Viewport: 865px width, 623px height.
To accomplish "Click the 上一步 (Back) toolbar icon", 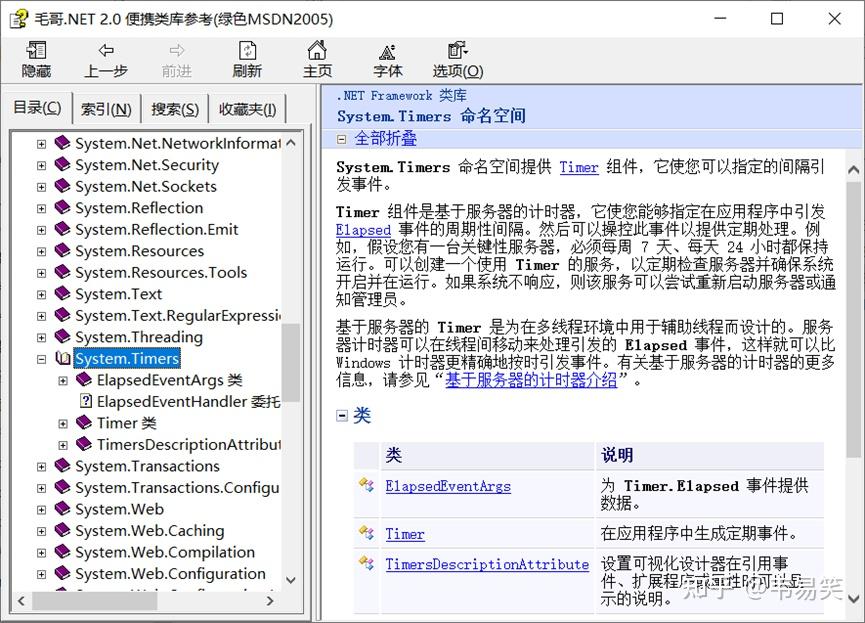I will [106, 58].
